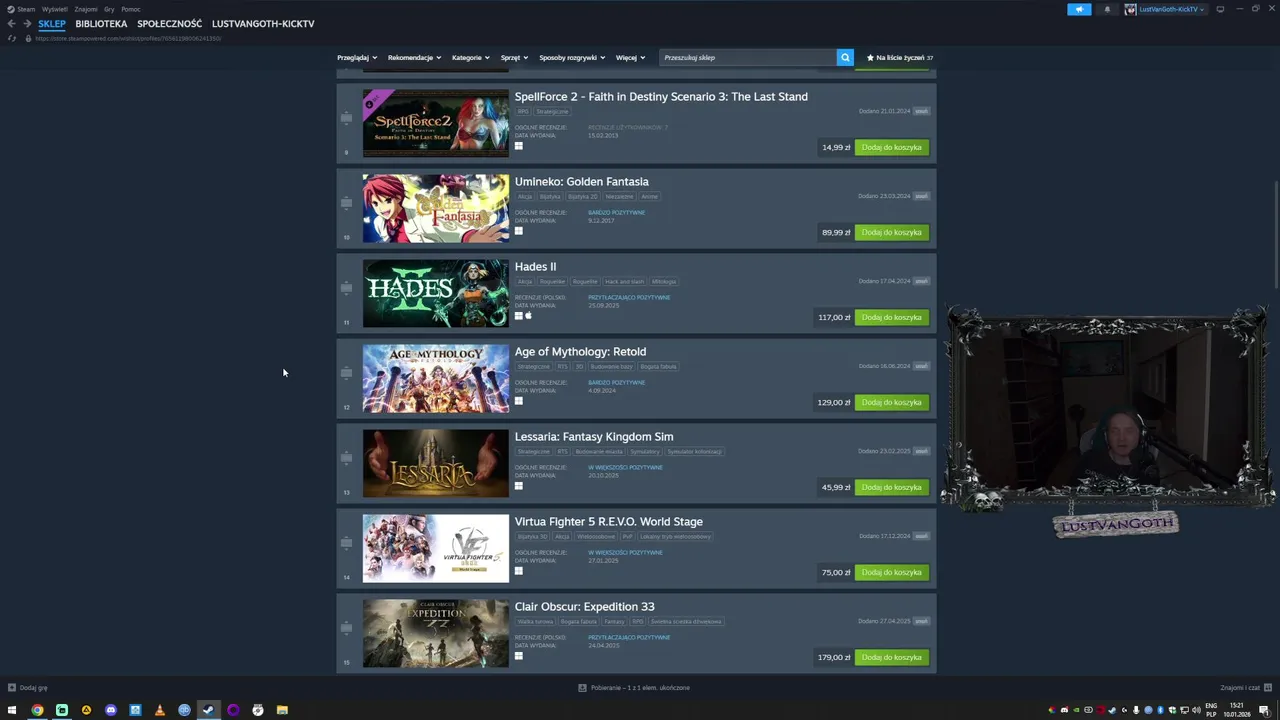
Task: Open the Hades II game thumbnail
Action: tap(435, 293)
